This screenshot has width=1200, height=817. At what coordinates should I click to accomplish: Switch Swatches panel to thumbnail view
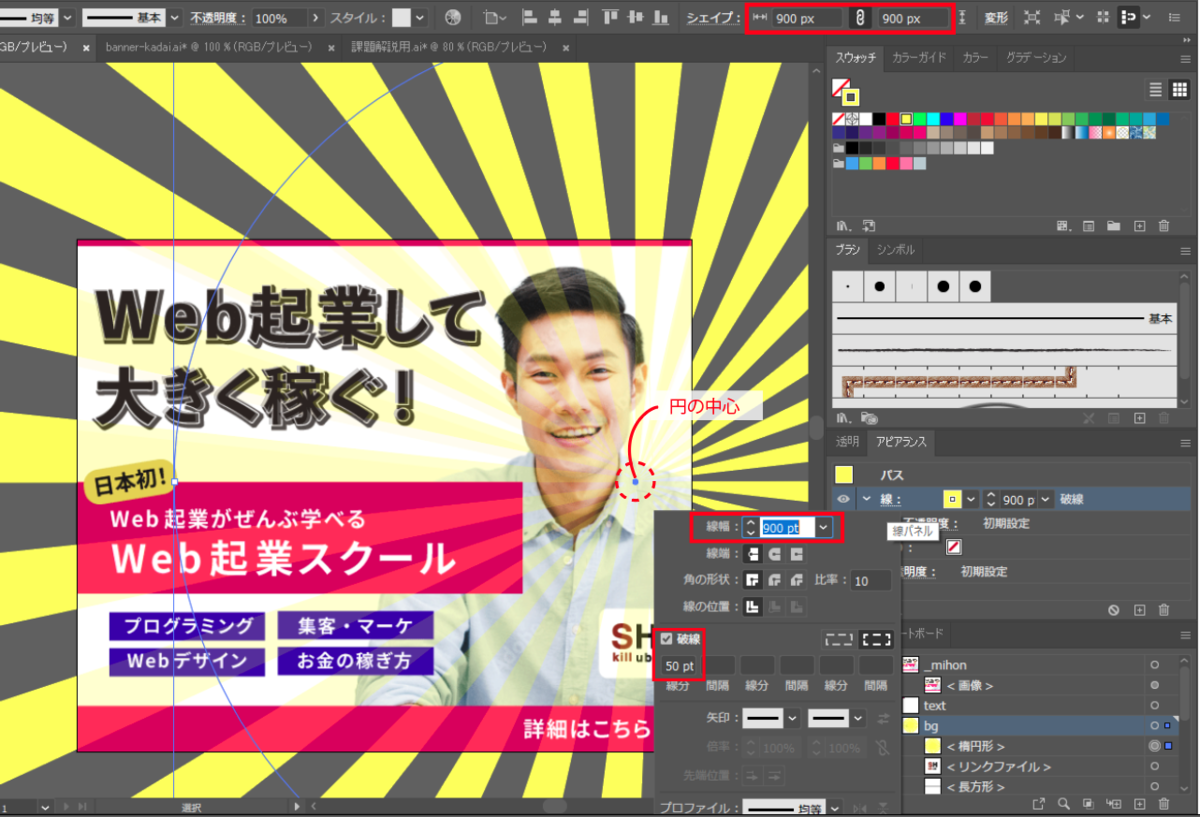[1179, 90]
